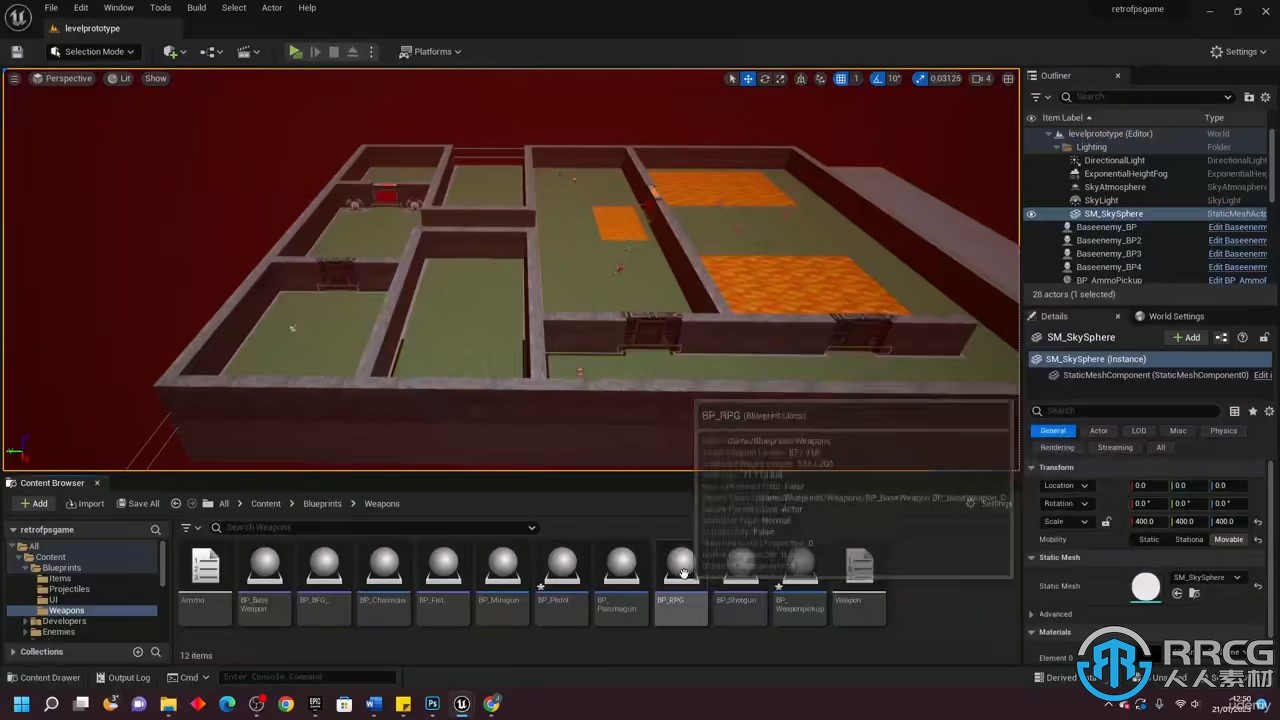Open the Details property matrix table icon
The image size is (1280, 720).
coord(1234,411)
